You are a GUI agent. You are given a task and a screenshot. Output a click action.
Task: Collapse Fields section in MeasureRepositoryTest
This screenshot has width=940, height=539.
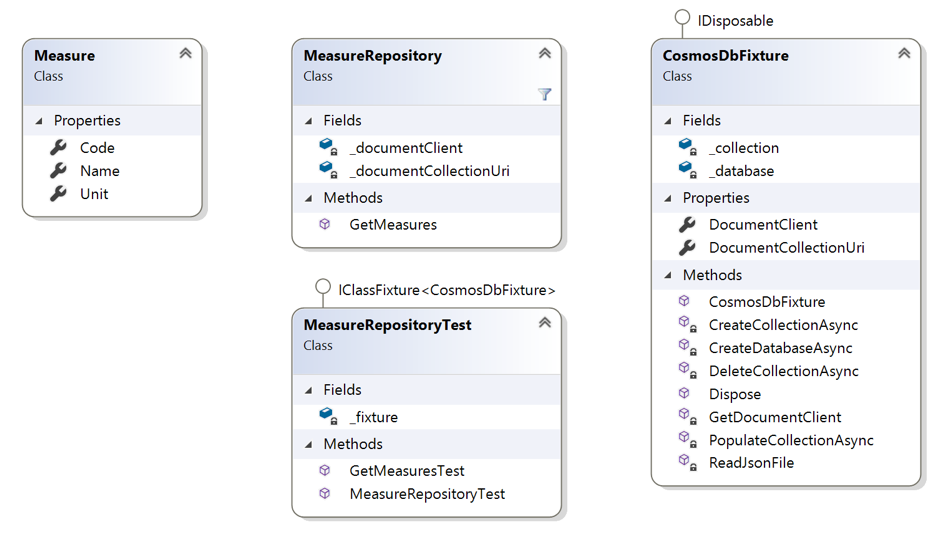pos(309,390)
